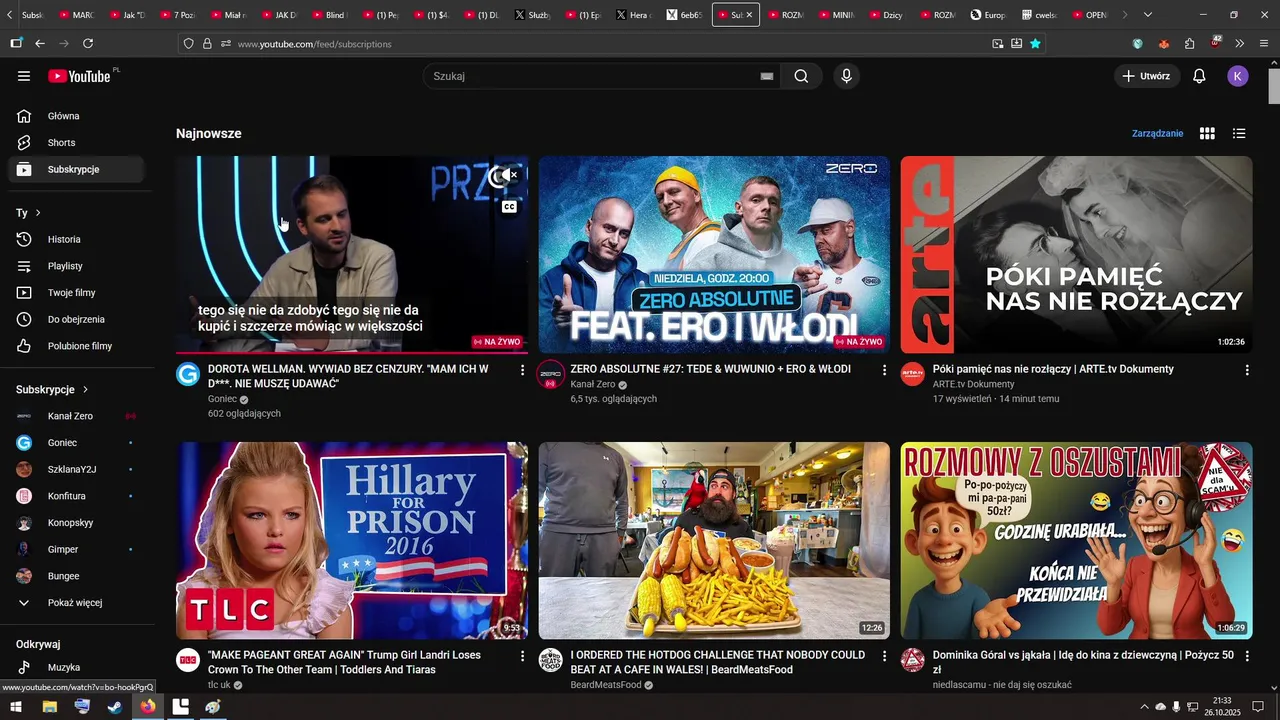Screen dimensions: 1280x720
Task: Show hidden system tray icons
Action: coord(1144,707)
